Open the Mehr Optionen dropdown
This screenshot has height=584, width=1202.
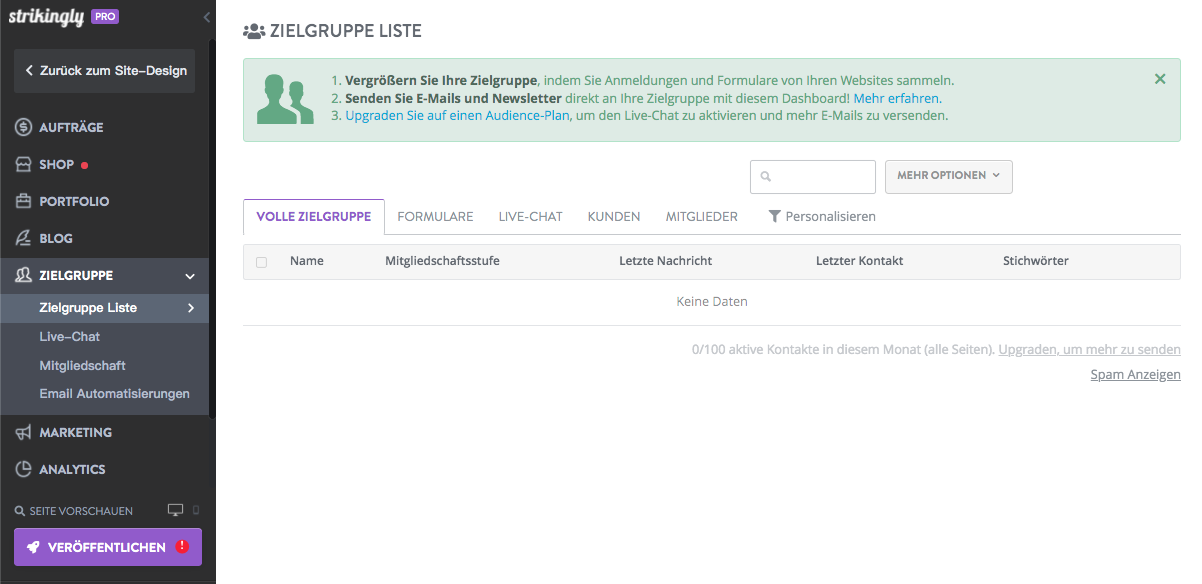(x=948, y=176)
